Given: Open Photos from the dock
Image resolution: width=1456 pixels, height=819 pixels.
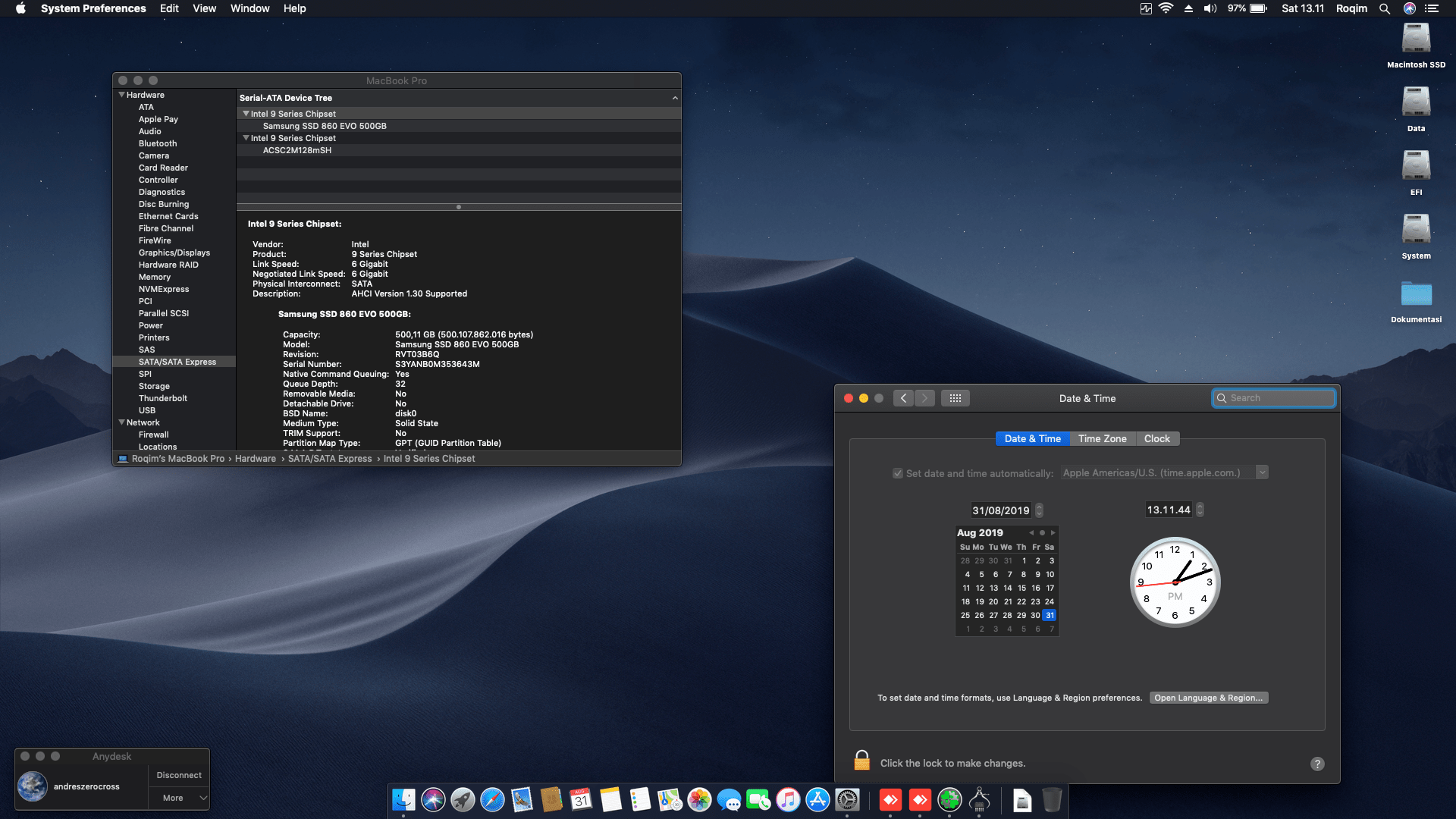Looking at the screenshot, I should [699, 799].
